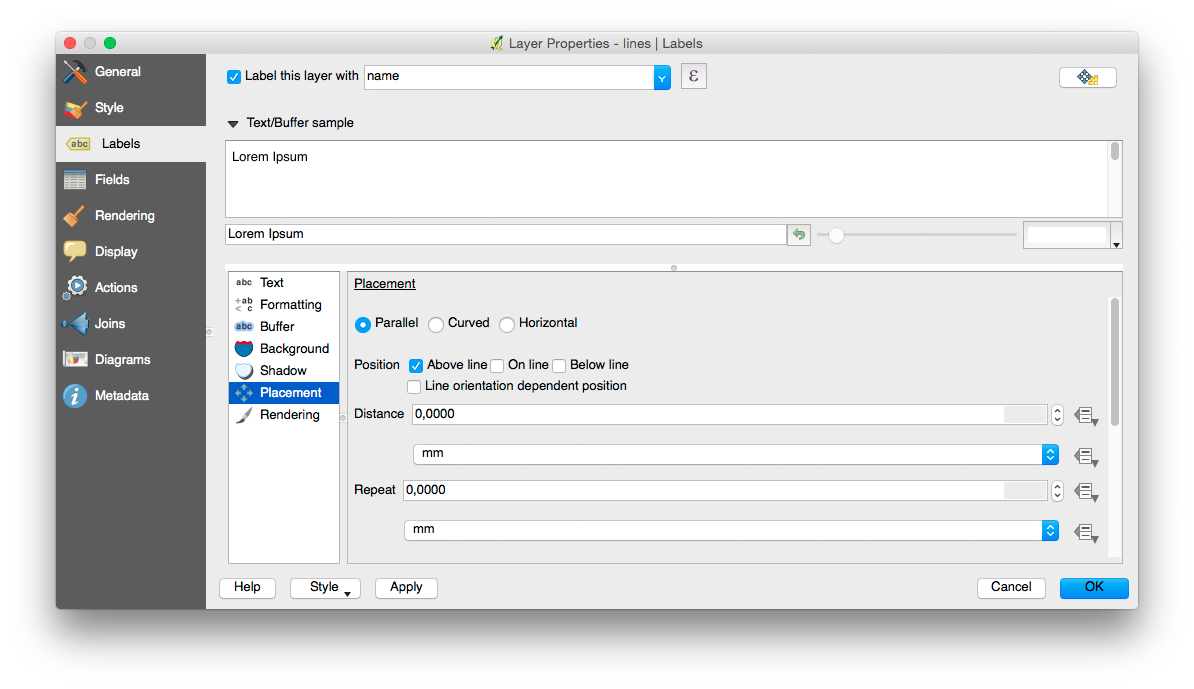This screenshot has height=689, width=1194.
Task: Click the white preview background color swatch
Action: 1067,235
